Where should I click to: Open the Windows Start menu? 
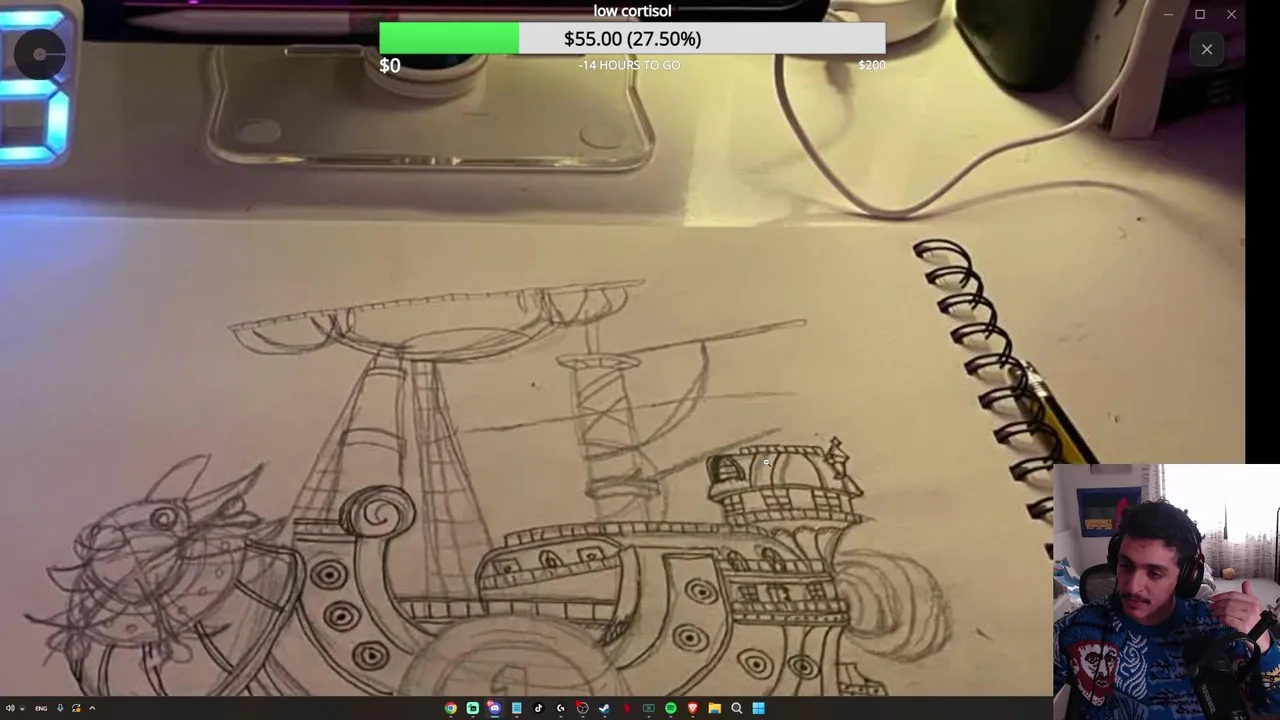[x=758, y=708]
